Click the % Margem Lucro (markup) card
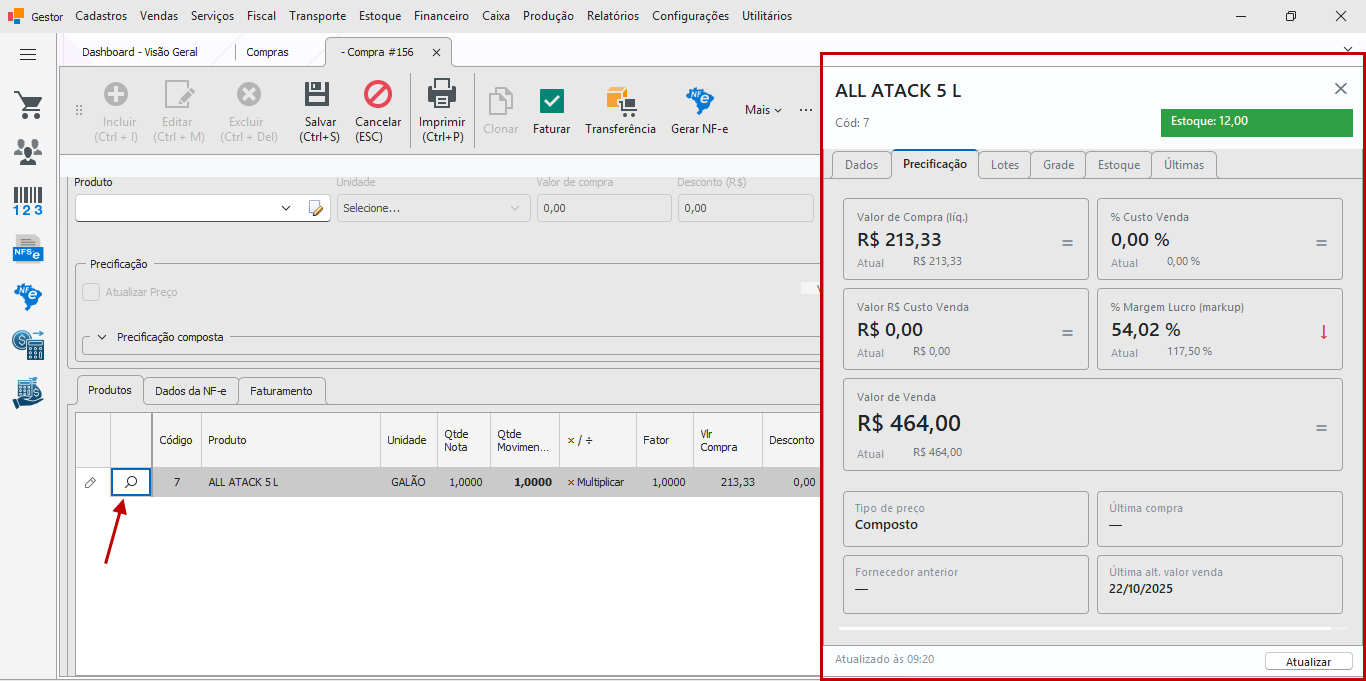Screen dimensions: 1366x681 [1219, 329]
